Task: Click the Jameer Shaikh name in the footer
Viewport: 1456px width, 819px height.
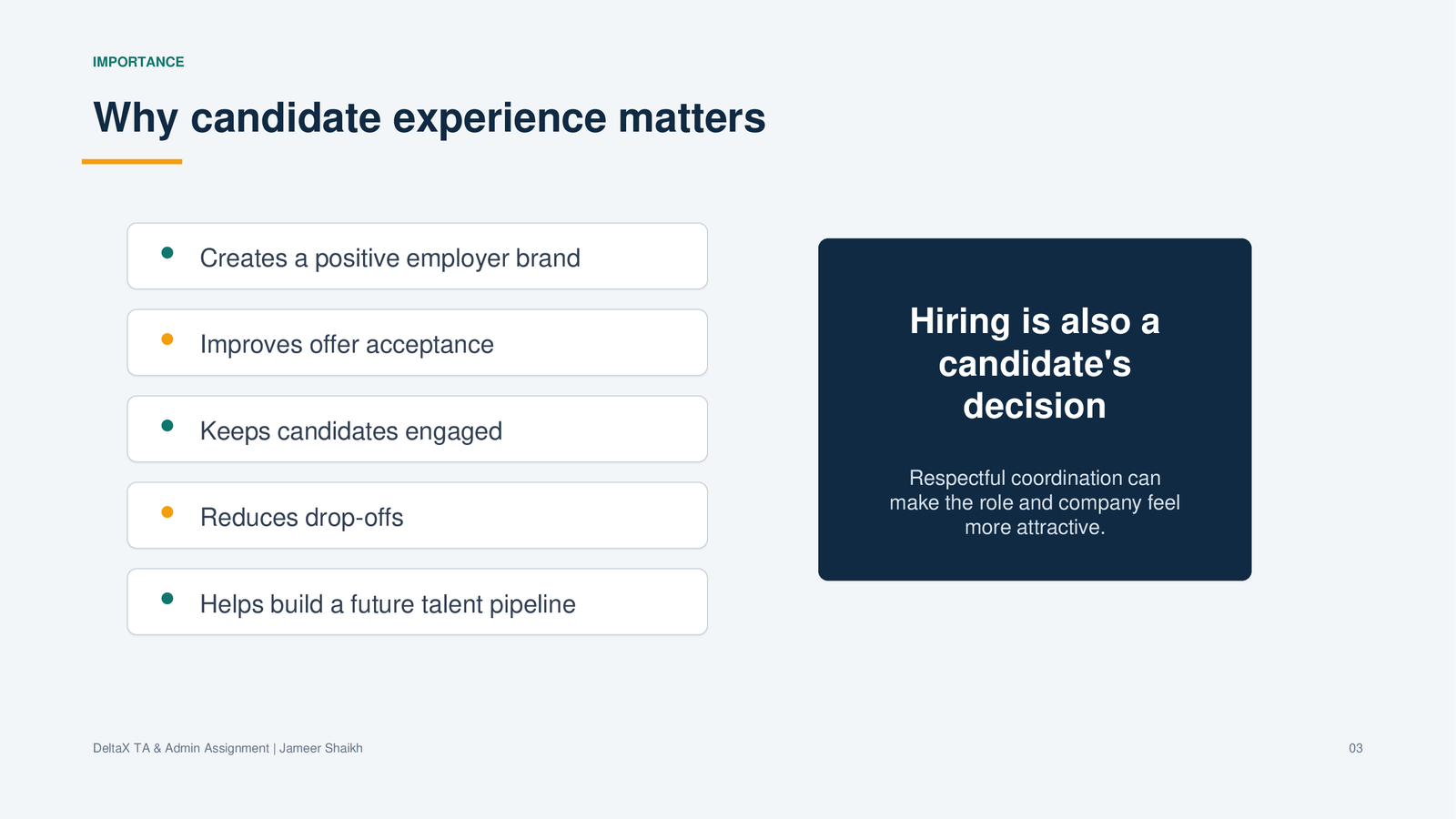Action: (x=321, y=748)
